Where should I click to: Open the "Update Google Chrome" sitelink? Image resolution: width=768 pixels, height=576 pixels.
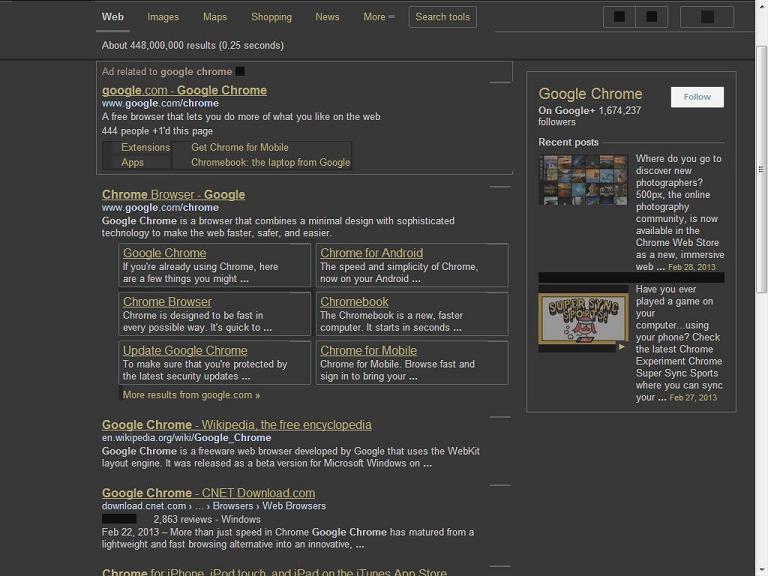pyautogui.click(x=185, y=351)
